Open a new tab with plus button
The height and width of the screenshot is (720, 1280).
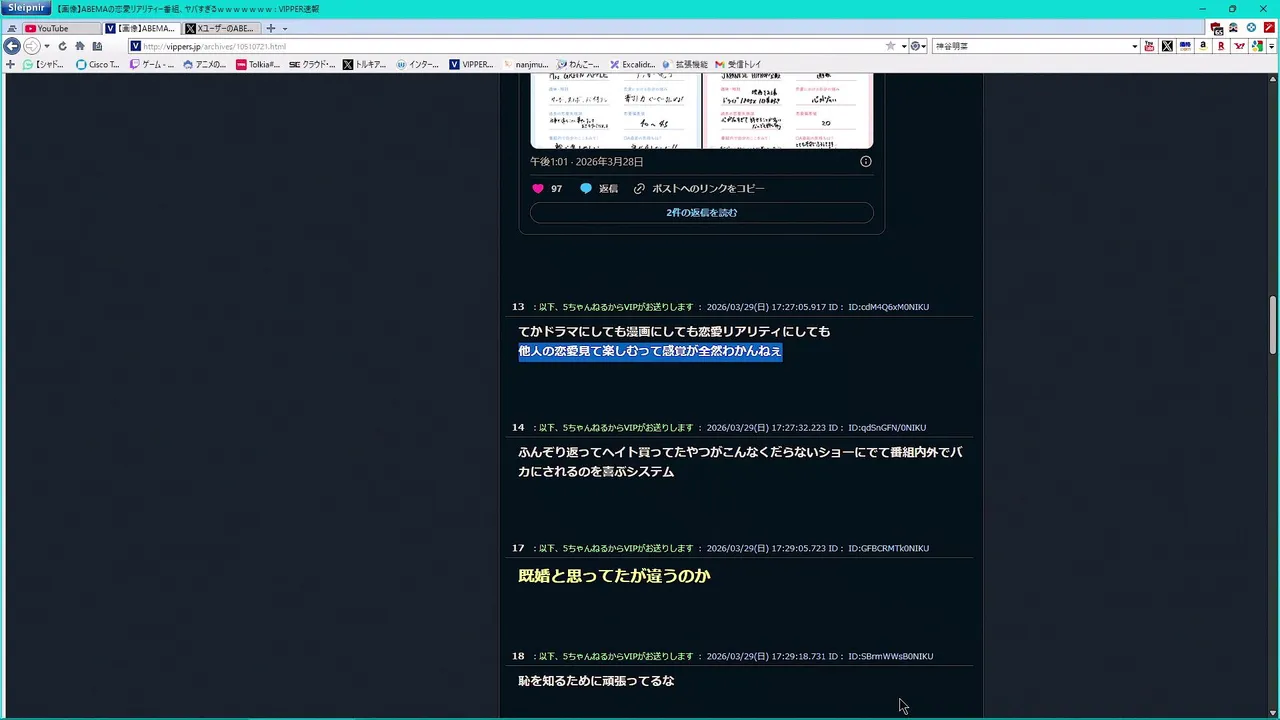270,28
